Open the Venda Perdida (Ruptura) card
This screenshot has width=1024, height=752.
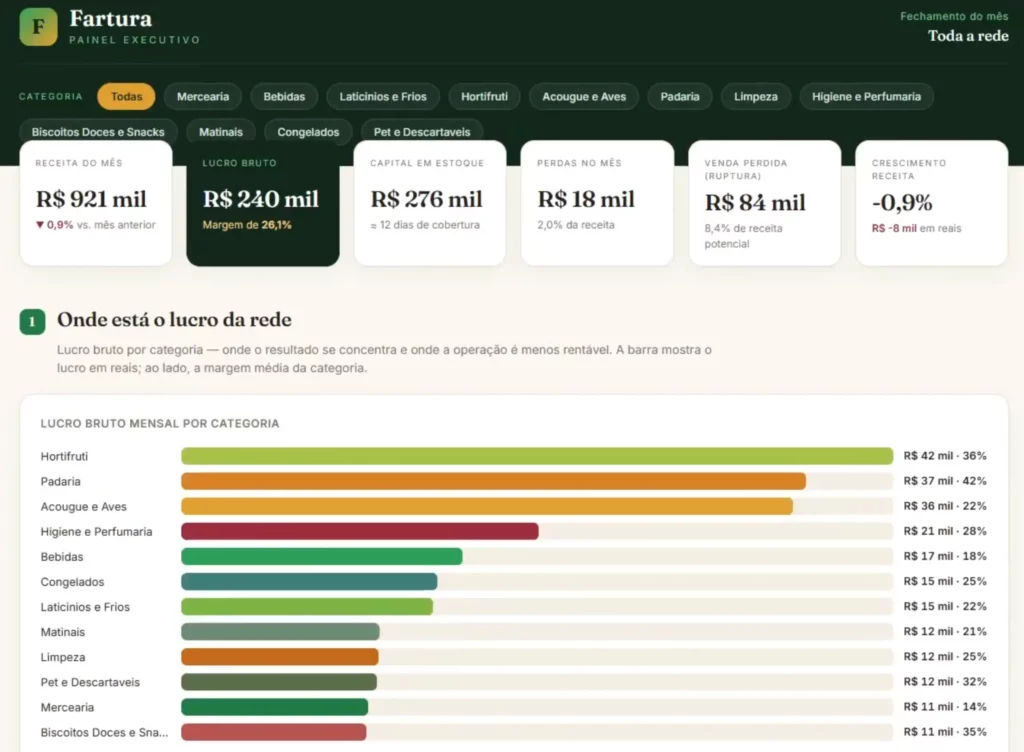point(764,203)
